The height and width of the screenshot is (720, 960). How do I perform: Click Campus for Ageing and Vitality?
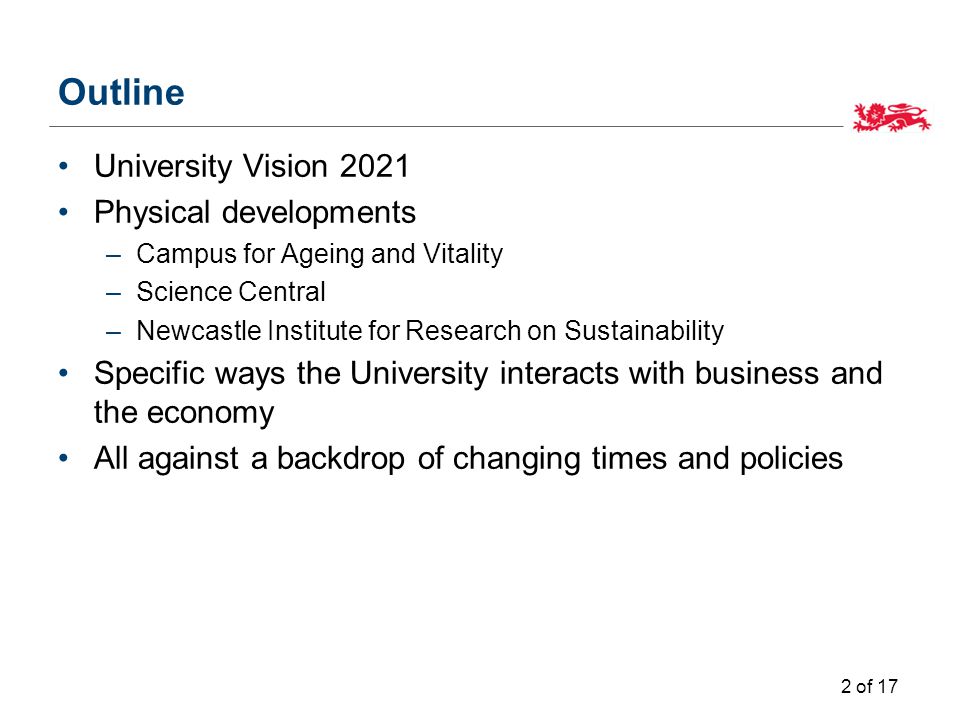320,254
